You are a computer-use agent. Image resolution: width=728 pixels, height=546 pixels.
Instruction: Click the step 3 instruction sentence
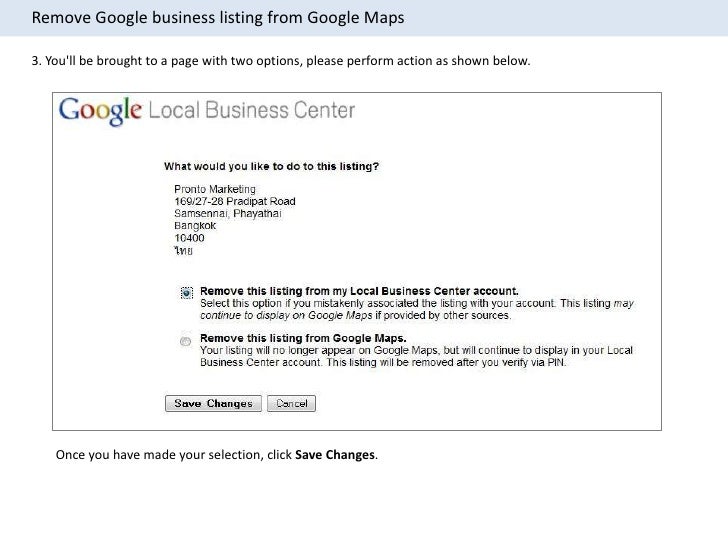tap(280, 61)
